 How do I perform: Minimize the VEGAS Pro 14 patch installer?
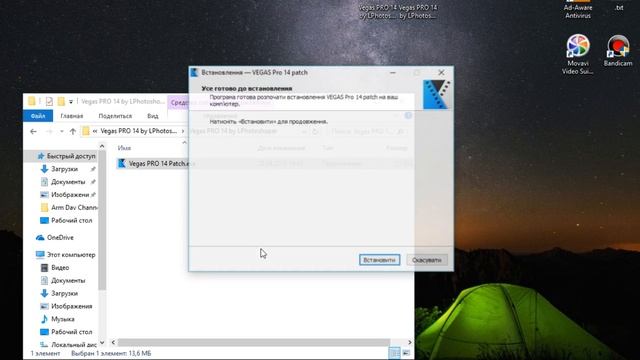[393, 73]
